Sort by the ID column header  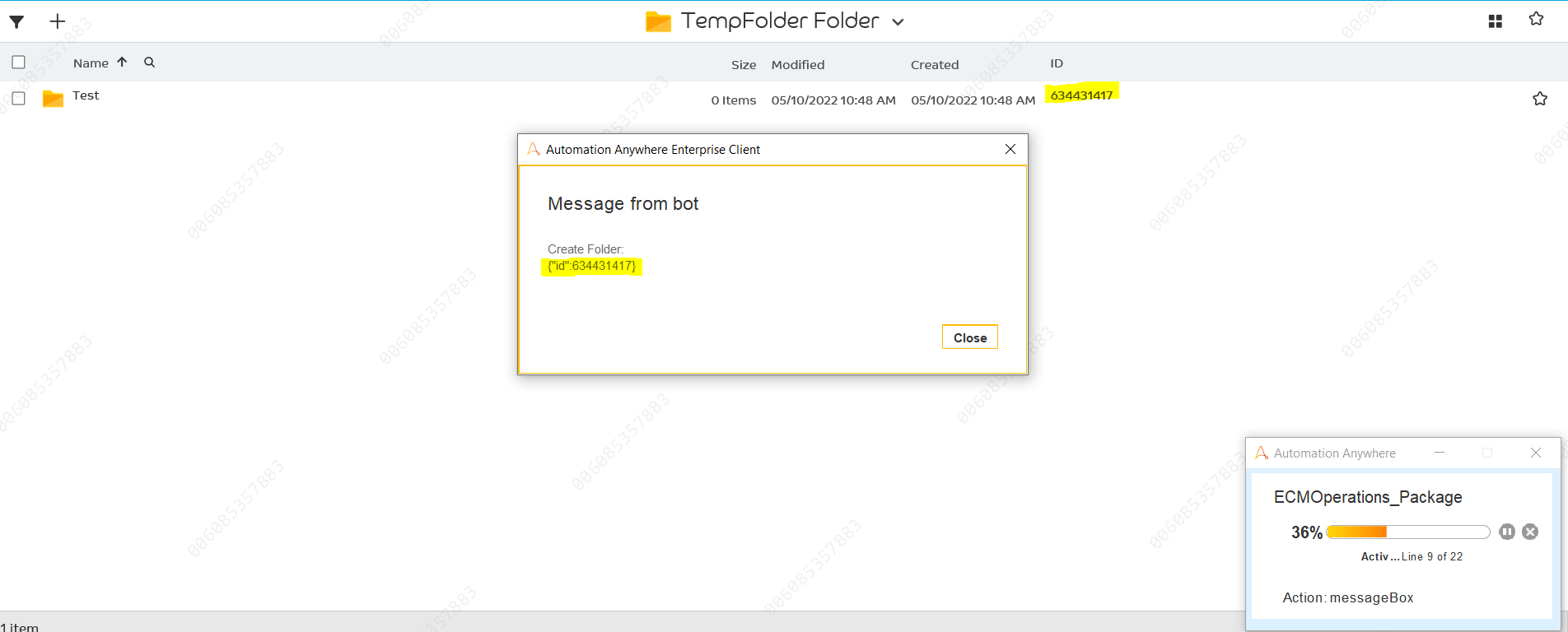(1057, 63)
